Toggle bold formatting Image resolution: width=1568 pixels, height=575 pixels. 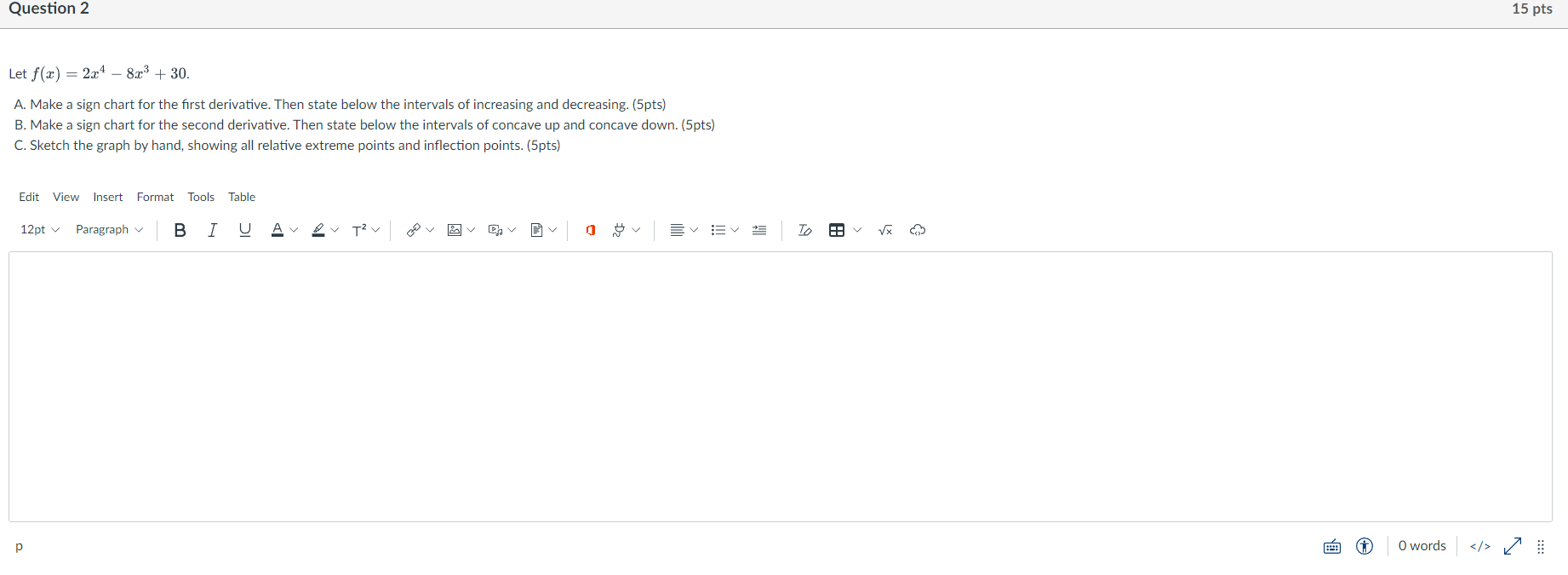click(180, 230)
